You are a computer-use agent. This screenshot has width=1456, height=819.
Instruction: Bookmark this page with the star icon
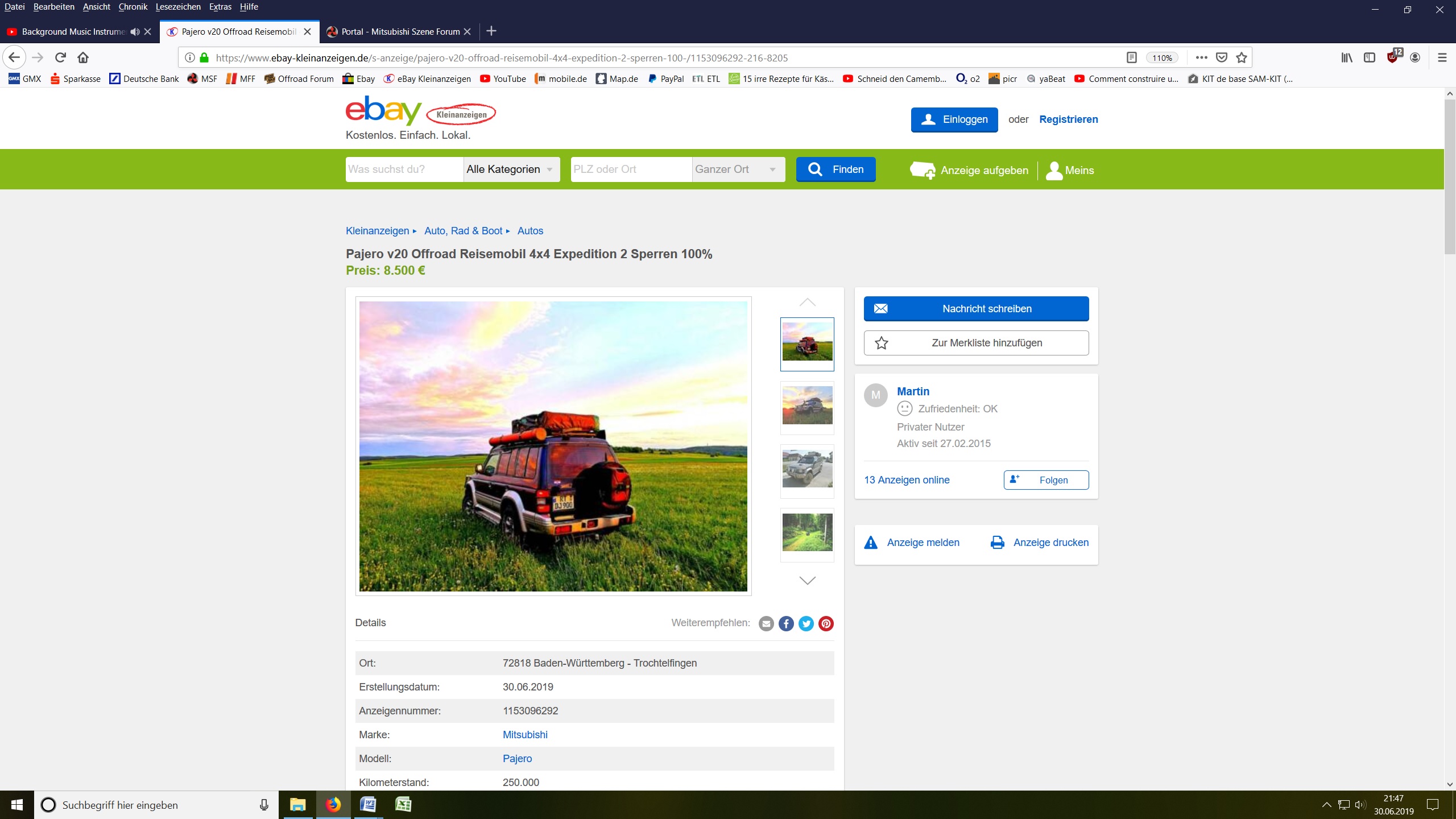[1242, 57]
